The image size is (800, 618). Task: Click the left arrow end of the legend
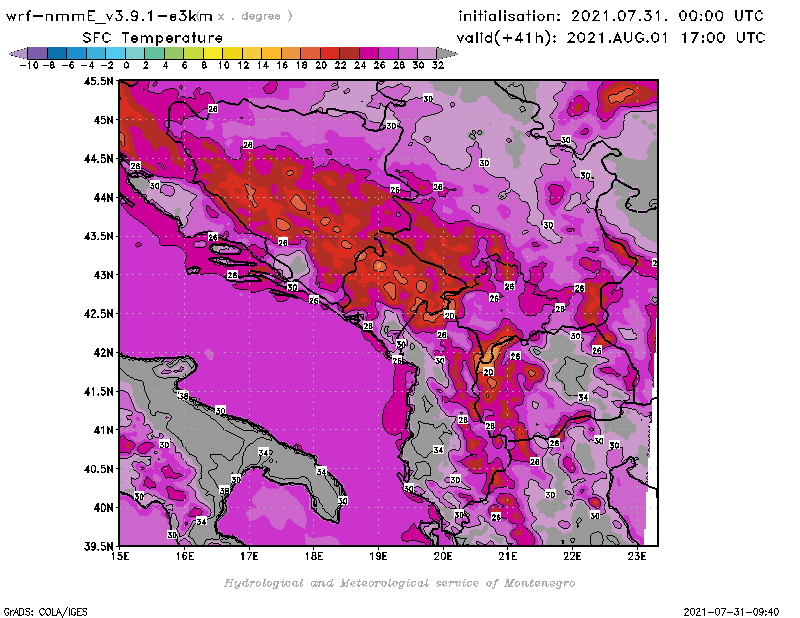coord(18,53)
